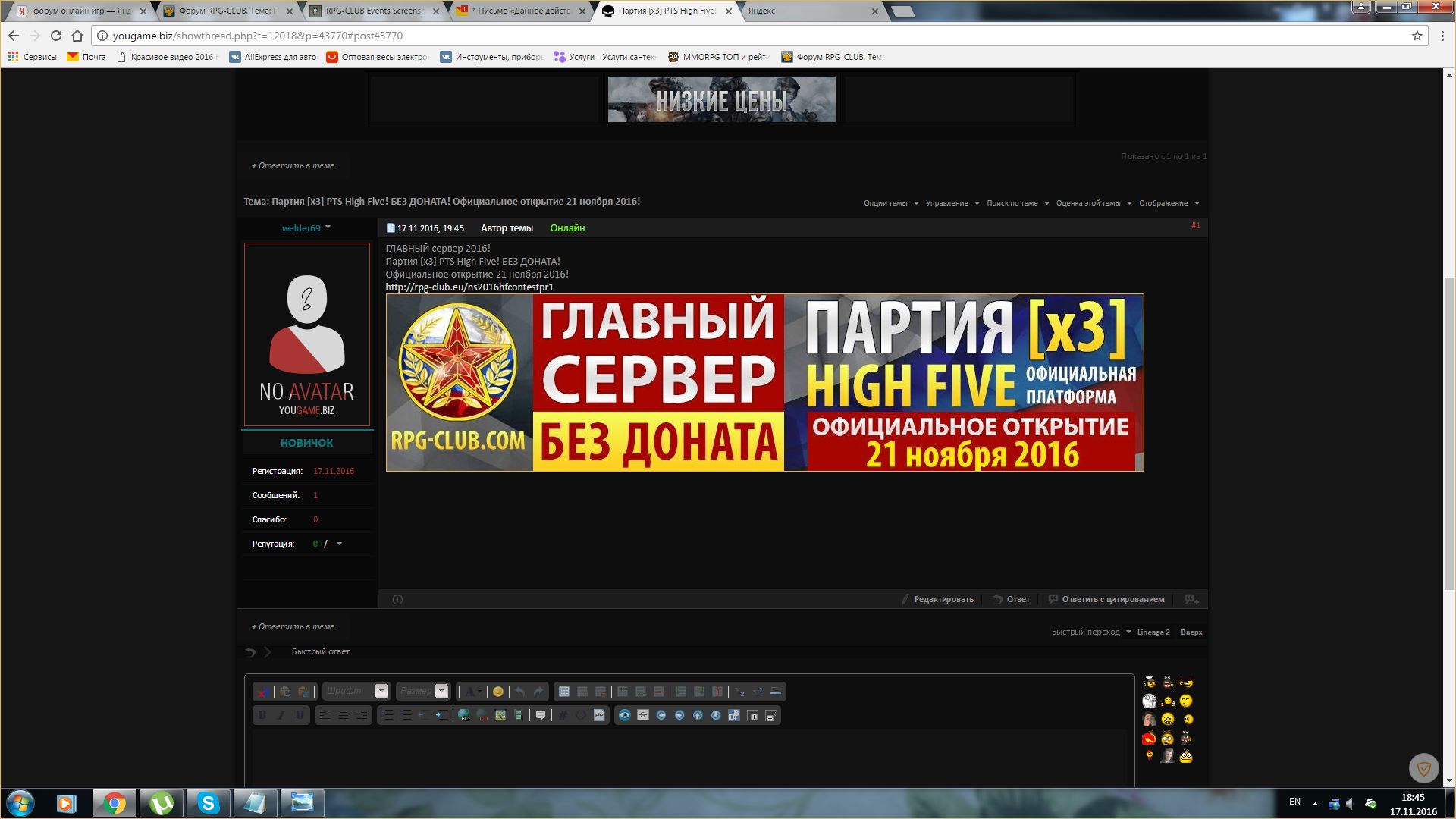Click the Paste from Word icon
The height and width of the screenshot is (819, 1456).
coord(304,692)
